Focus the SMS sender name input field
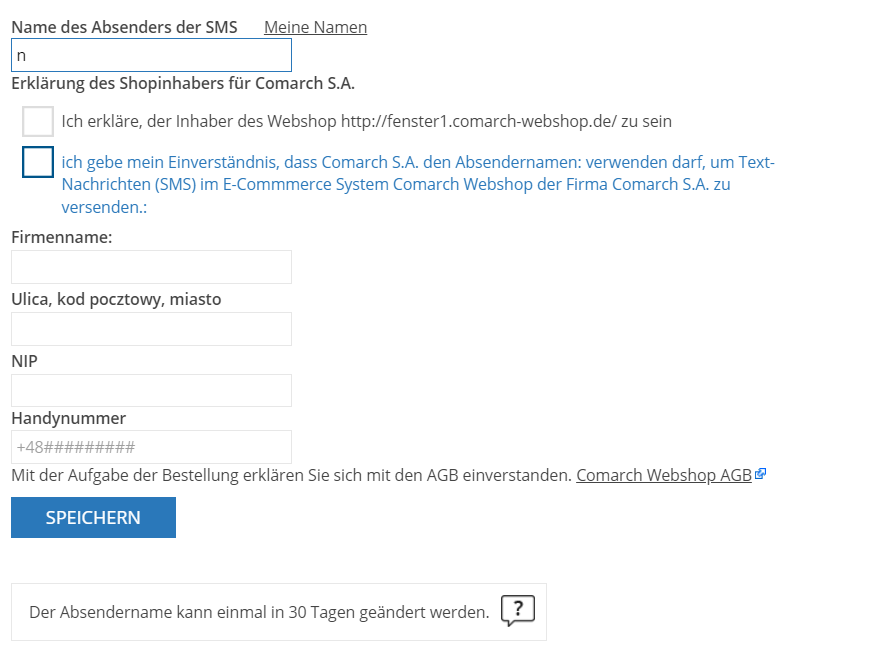 [151, 55]
